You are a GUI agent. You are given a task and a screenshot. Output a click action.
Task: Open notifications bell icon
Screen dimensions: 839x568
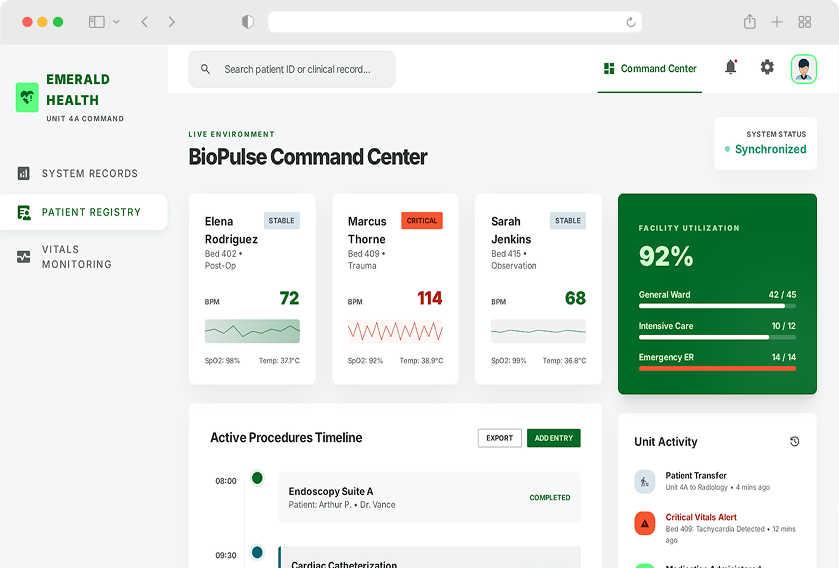(x=731, y=67)
